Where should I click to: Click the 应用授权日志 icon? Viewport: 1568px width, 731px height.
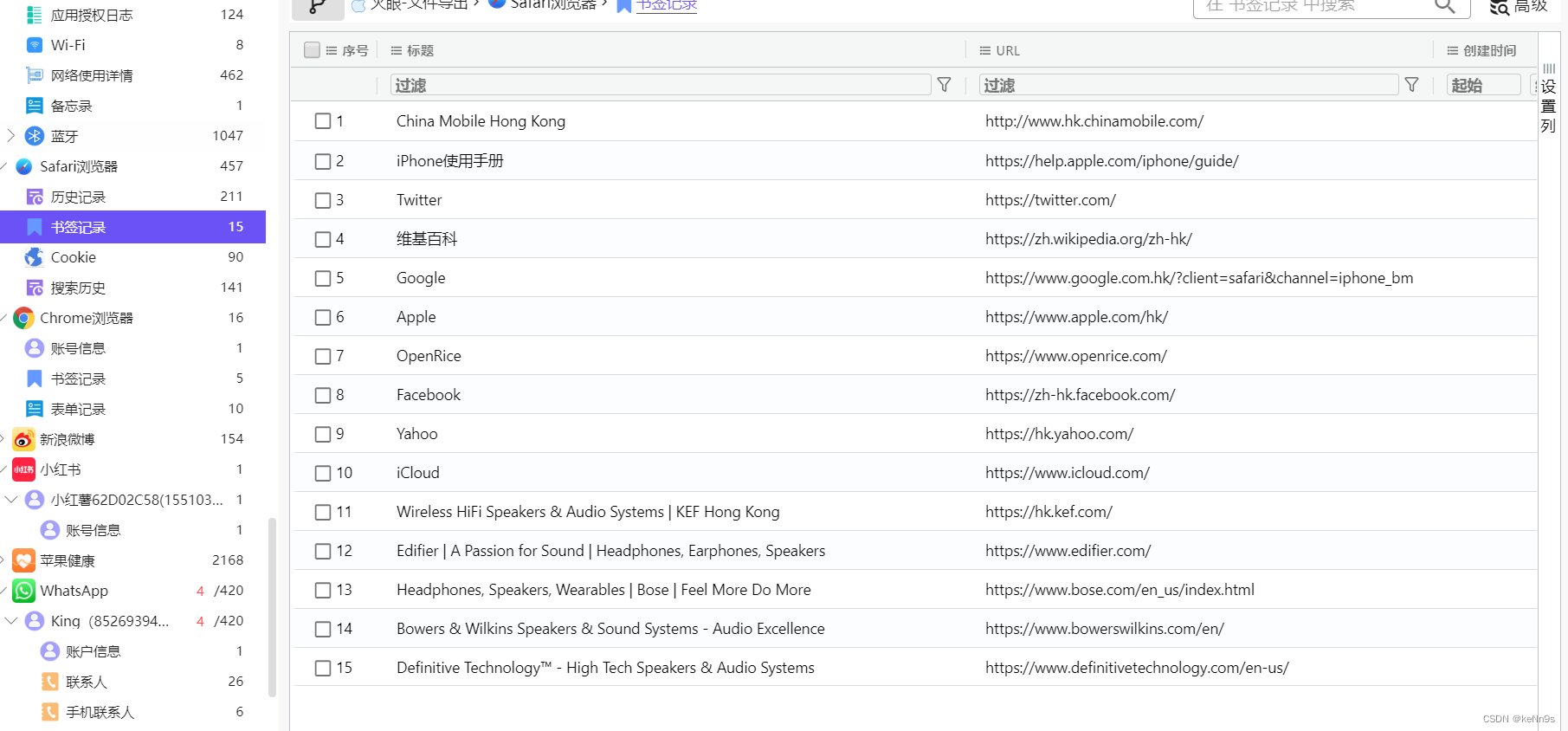[x=35, y=15]
